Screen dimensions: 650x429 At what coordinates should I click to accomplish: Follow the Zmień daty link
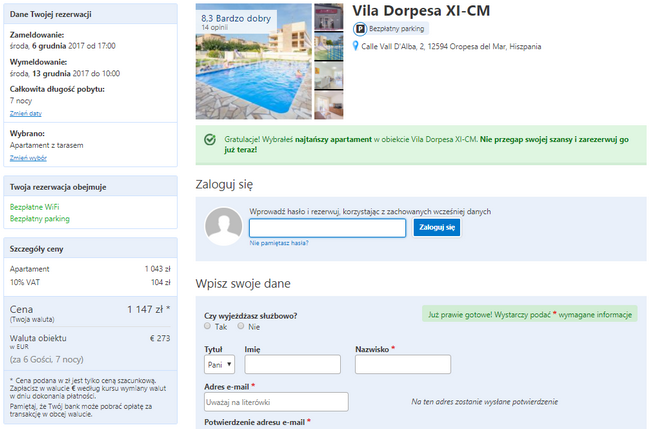[26, 113]
